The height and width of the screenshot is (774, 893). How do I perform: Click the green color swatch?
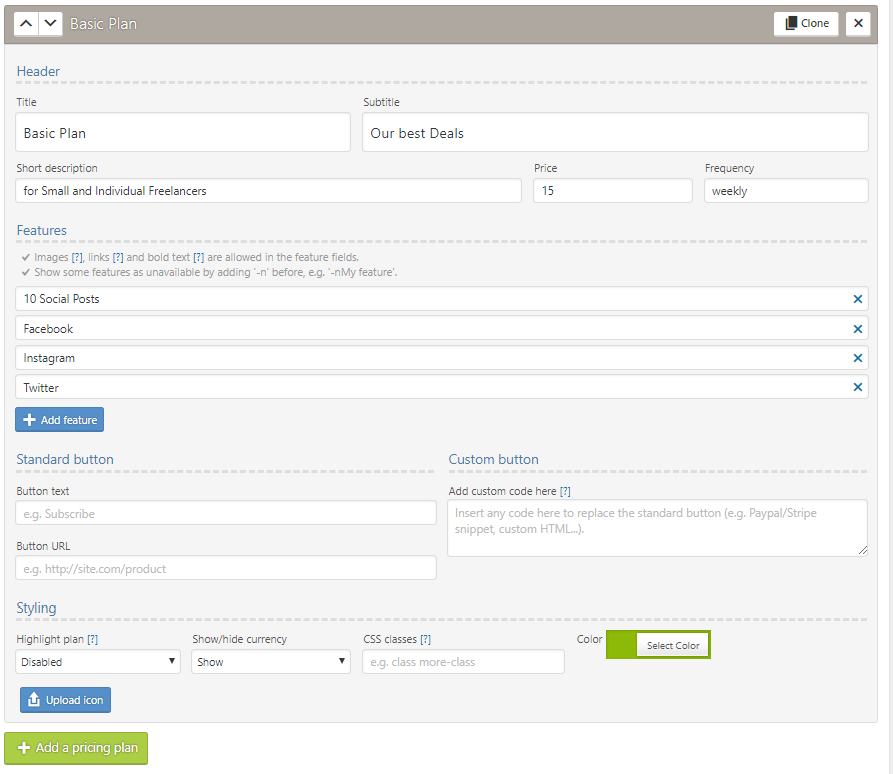click(x=621, y=645)
